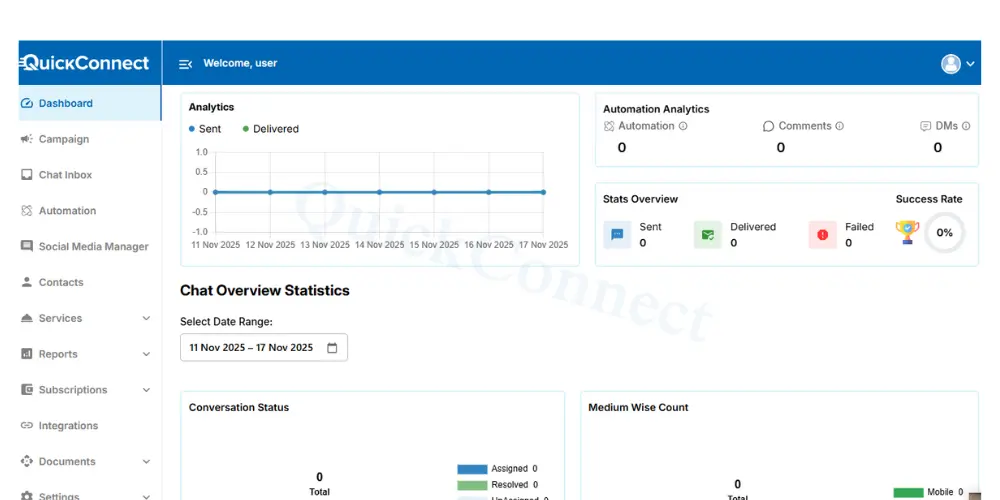Click the Welcome, user text
This screenshot has width=1000, height=500.
pos(240,63)
